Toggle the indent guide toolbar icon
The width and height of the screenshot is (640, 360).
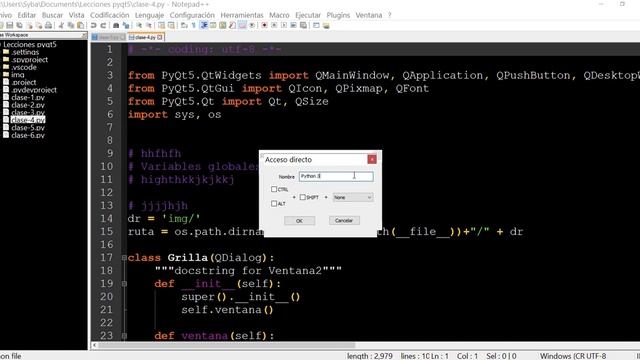tap(203, 25)
